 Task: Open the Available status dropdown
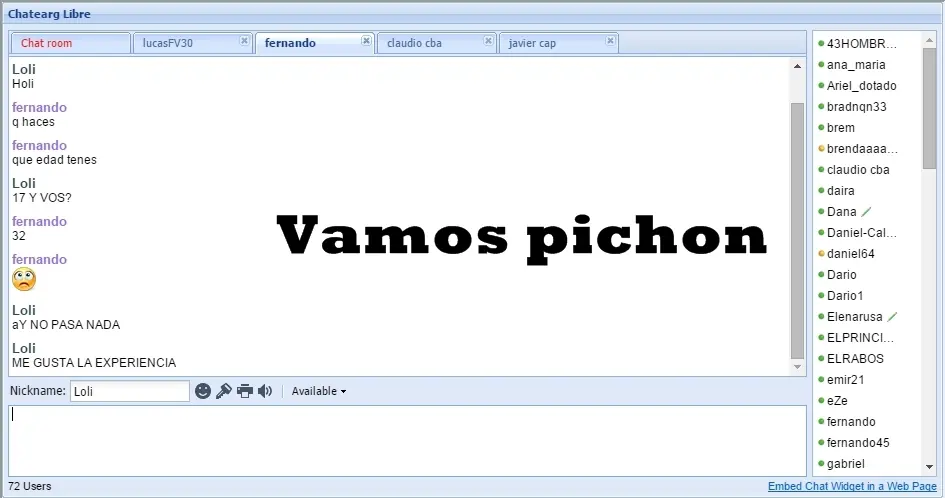(319, 391)
